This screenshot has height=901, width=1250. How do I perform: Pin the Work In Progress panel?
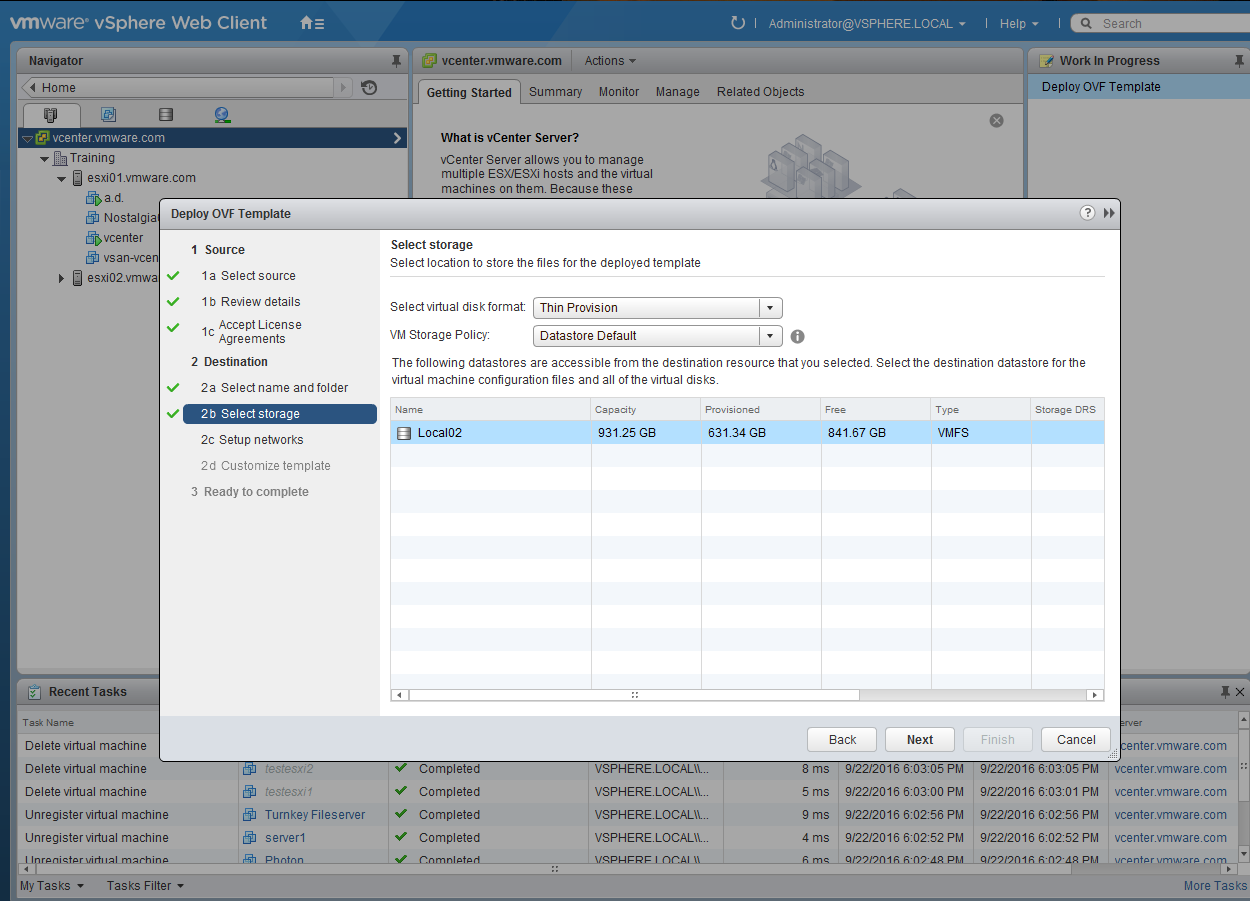1240,61
